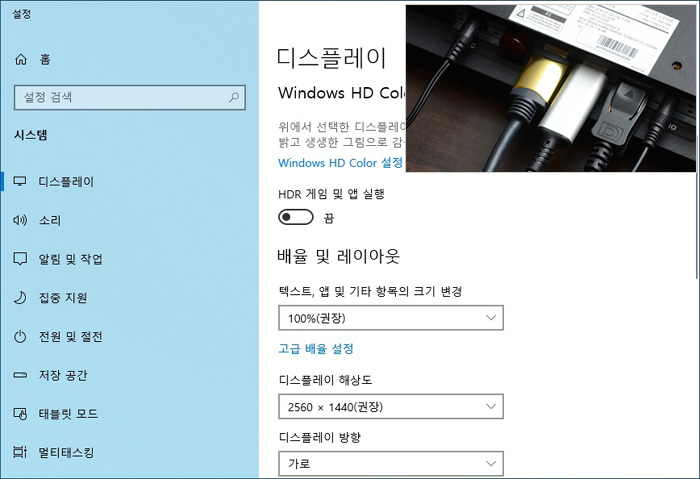Toggle HDR games and apps switch
Image resolution: width=700 pixels, height=479 pixels.
296,217
